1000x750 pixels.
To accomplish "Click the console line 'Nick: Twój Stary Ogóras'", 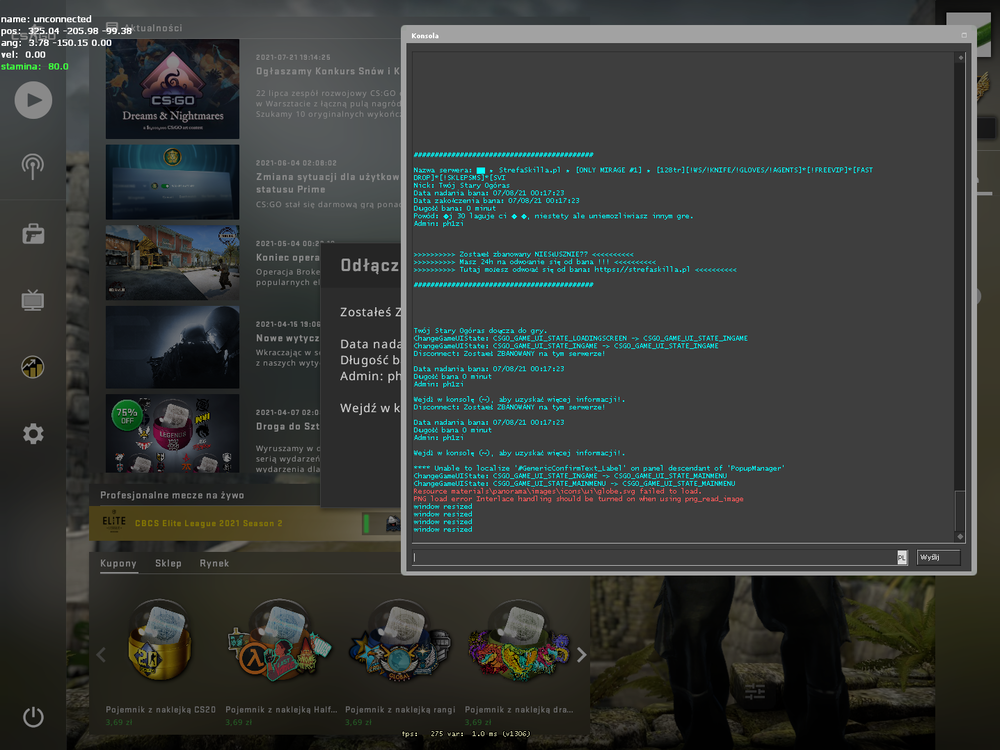I will [x=462, y=186].
